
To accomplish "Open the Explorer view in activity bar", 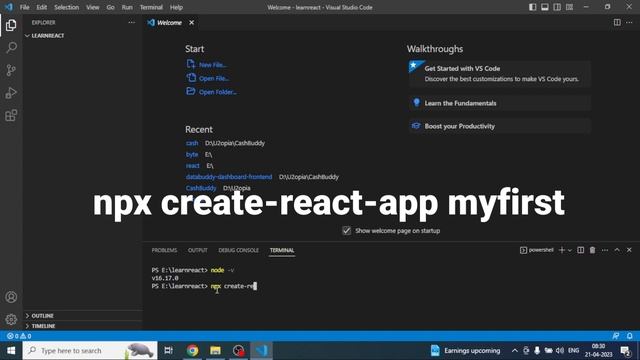I will click(x=11, y=25).
